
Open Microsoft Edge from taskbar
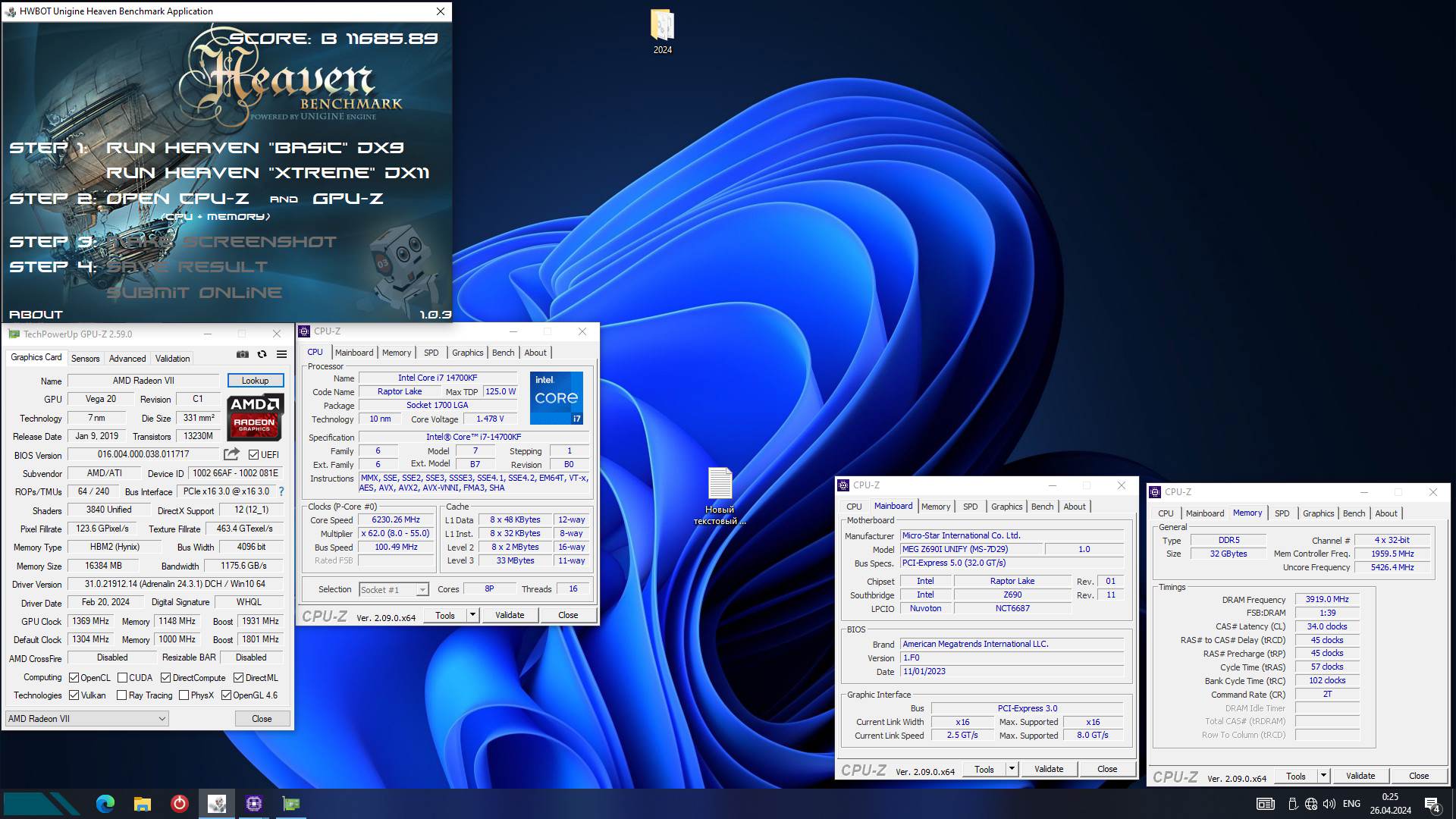(x=105, y=804)
